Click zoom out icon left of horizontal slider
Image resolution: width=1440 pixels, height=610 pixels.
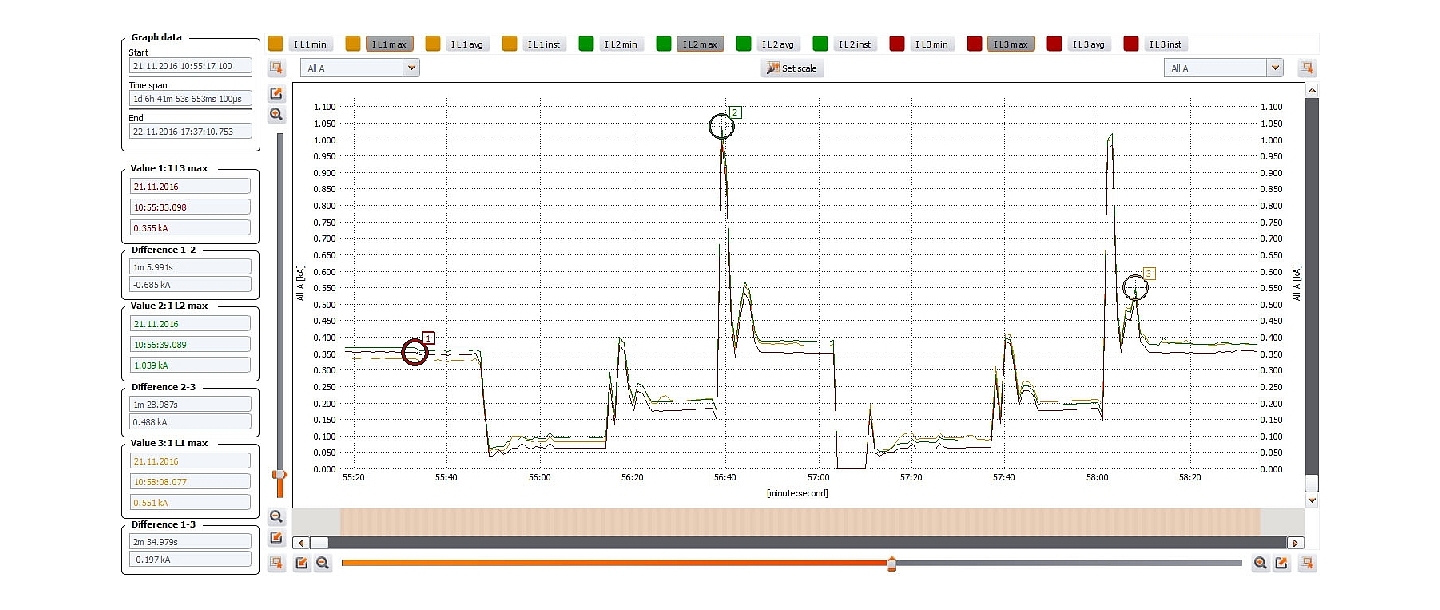point(323,563)
